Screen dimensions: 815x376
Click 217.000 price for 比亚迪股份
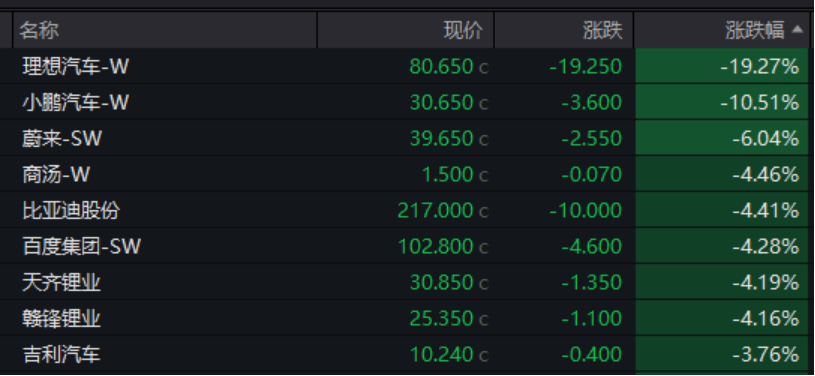[436, 211]
